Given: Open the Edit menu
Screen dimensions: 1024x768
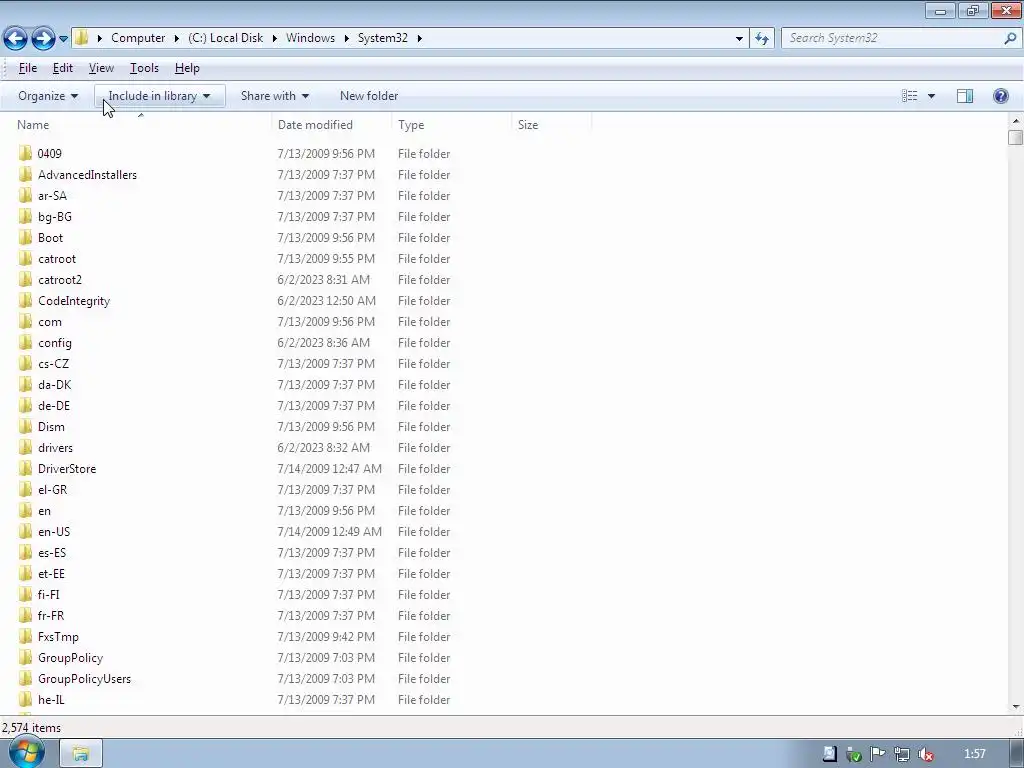Looking at the screenshot, I should 63,68.
